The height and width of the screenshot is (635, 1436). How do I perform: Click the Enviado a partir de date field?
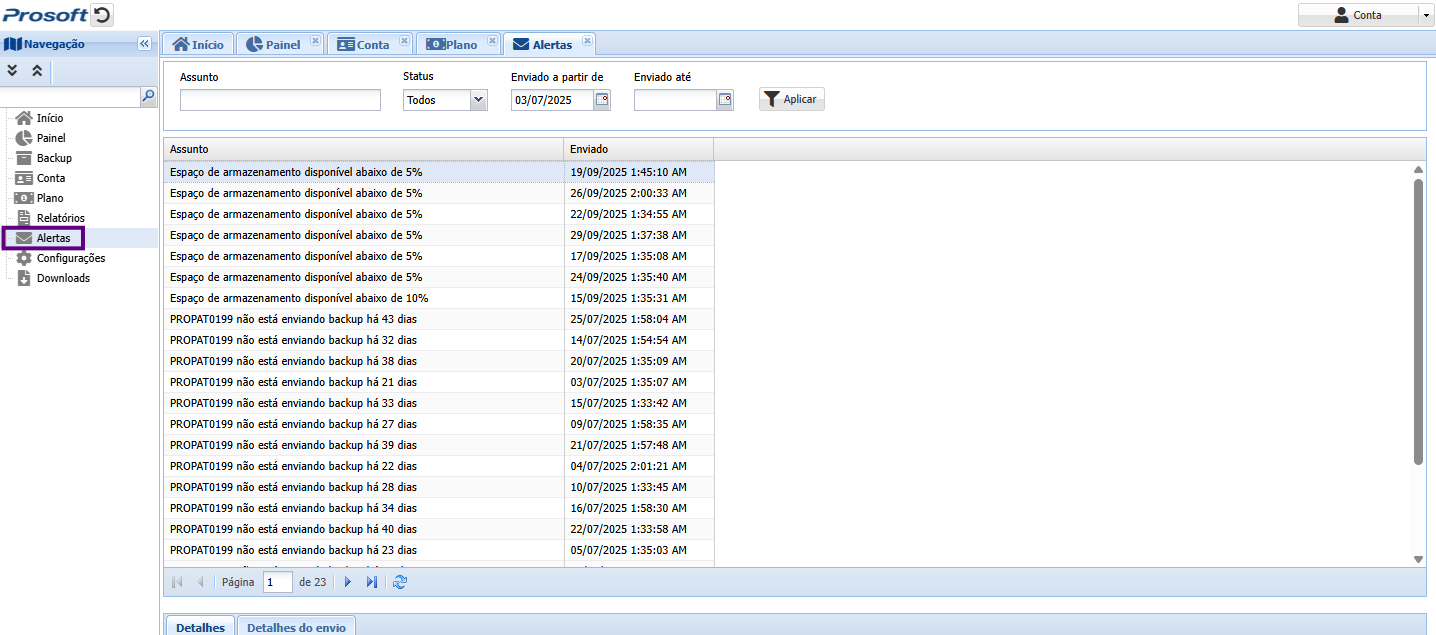[x=552, y=100]
